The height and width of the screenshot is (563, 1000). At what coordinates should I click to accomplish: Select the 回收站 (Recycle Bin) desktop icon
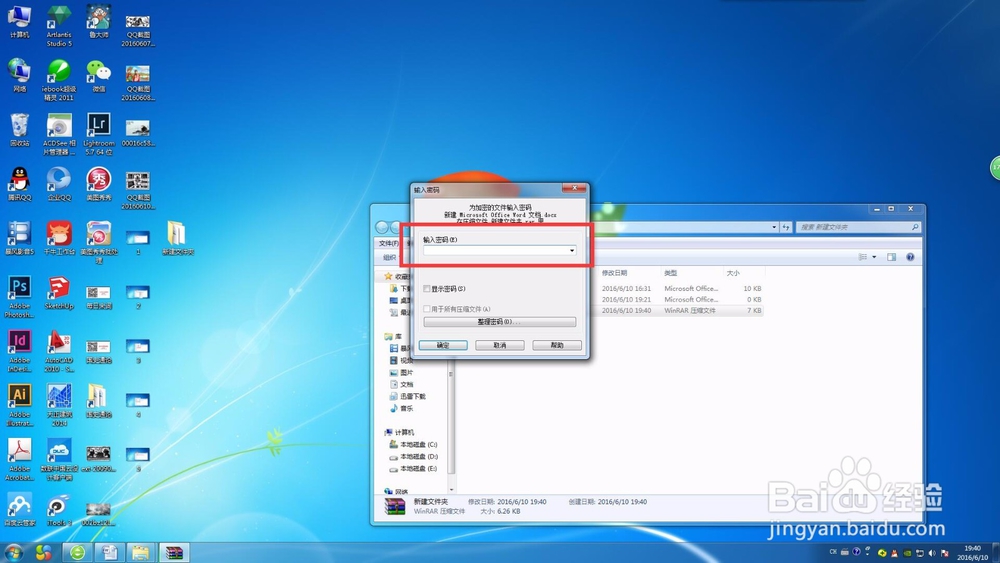19,129
